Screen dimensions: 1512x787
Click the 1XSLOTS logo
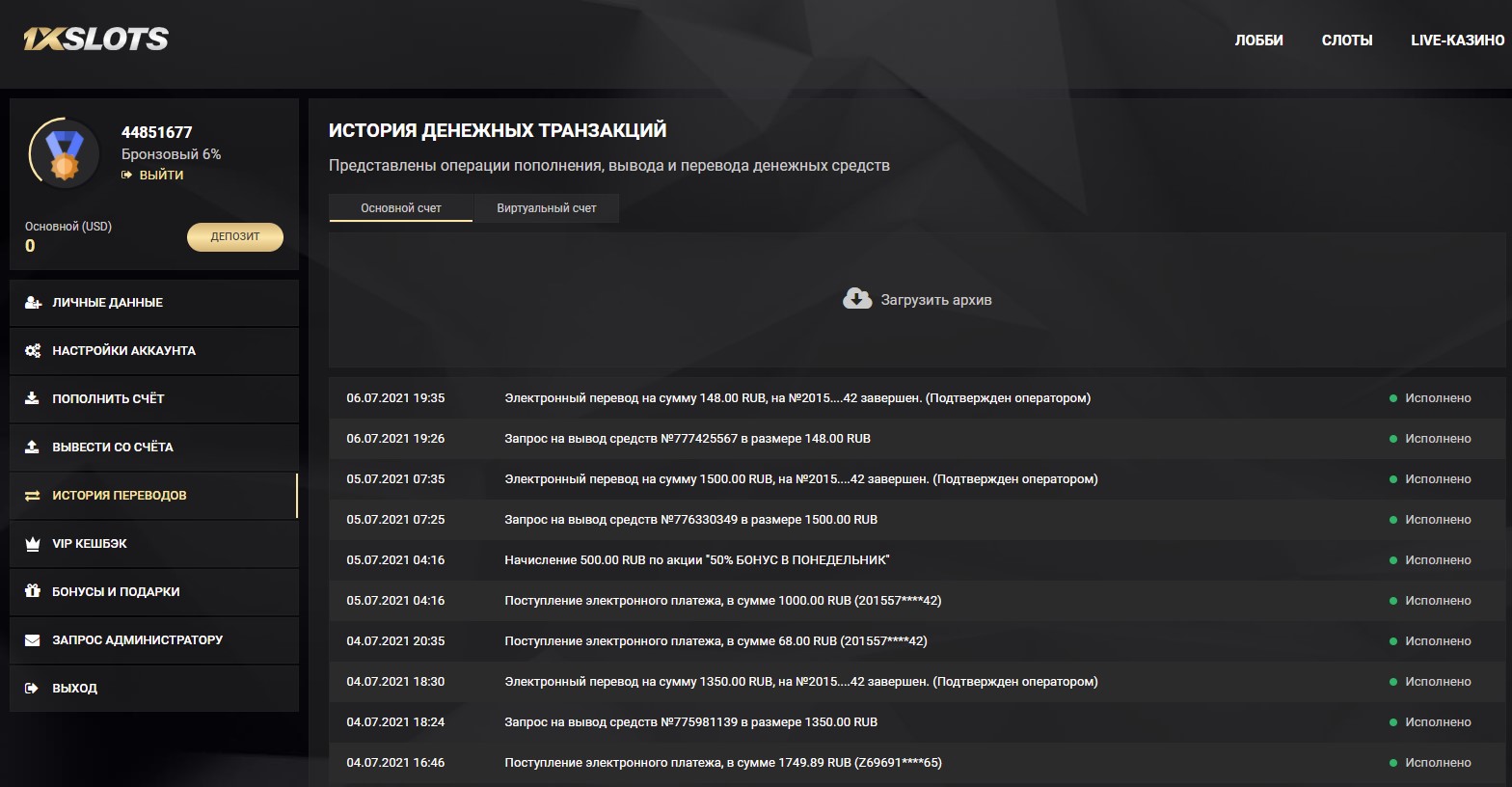click(x=96, y=40)
